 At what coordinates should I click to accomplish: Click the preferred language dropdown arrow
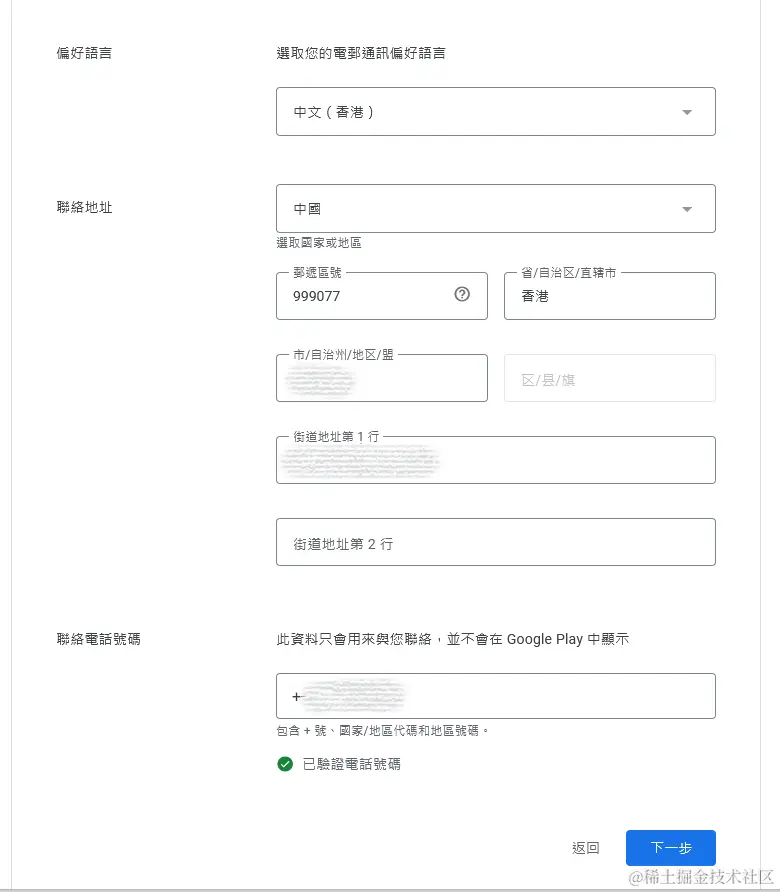click(687, 111)
